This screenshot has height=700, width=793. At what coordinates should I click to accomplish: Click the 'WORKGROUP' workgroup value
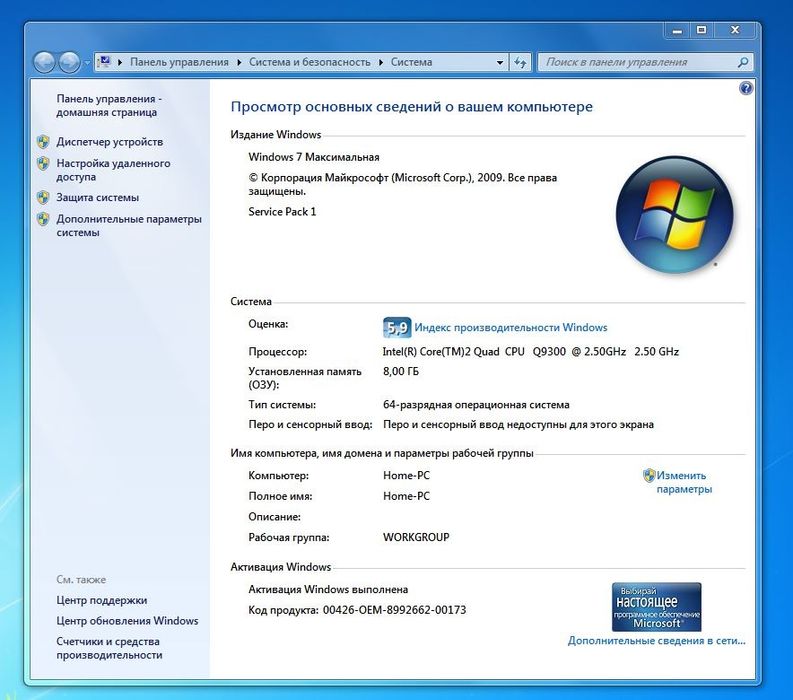coord(416,537)
